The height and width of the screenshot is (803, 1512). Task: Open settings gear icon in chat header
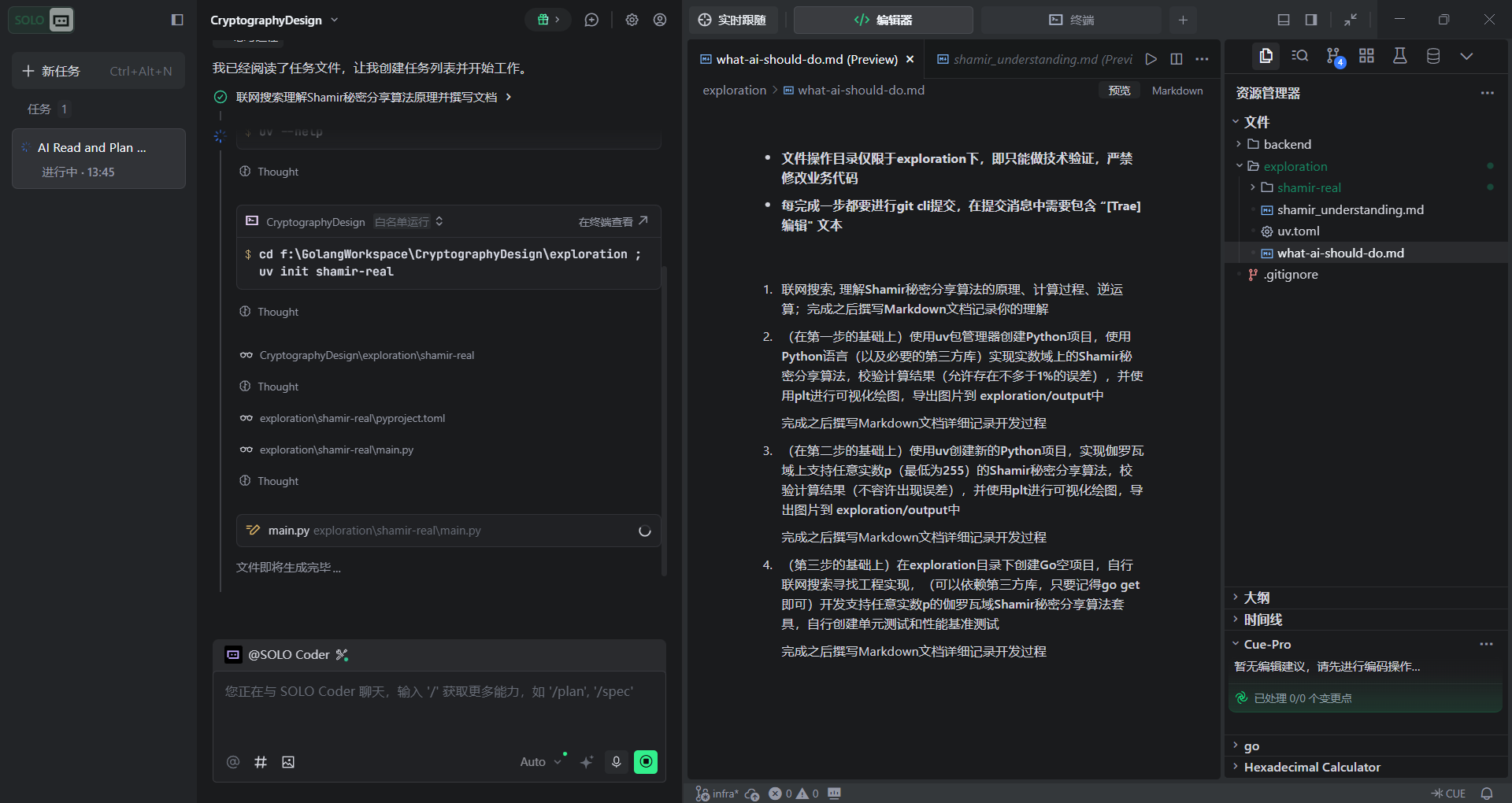click(x=632, y=20)
